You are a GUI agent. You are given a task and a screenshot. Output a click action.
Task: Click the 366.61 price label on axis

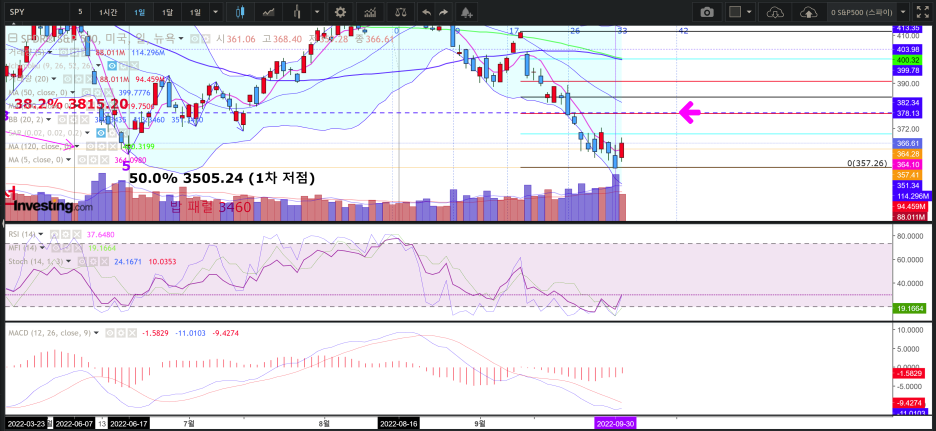tap(908, 143)
